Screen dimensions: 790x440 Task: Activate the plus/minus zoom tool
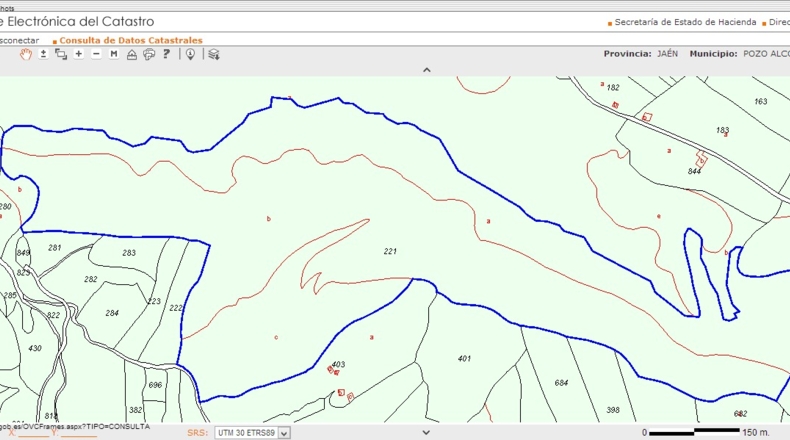pyautogui.click(x=43, y=54)
